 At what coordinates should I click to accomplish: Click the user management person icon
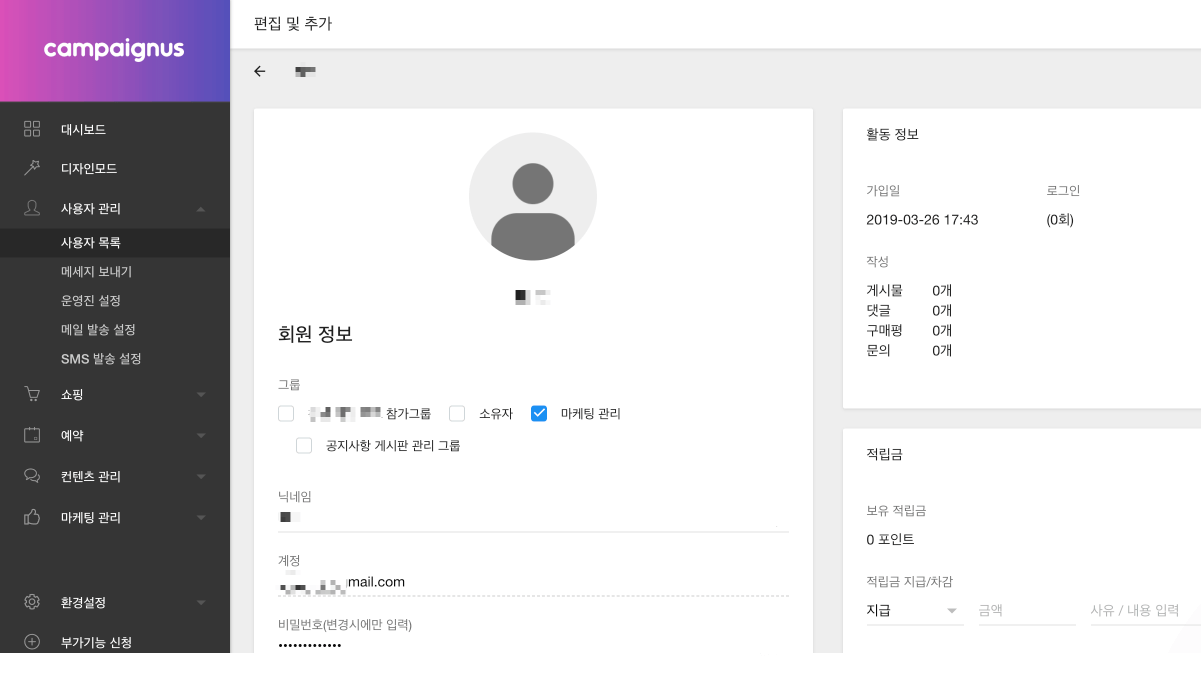tap(32, 208)
